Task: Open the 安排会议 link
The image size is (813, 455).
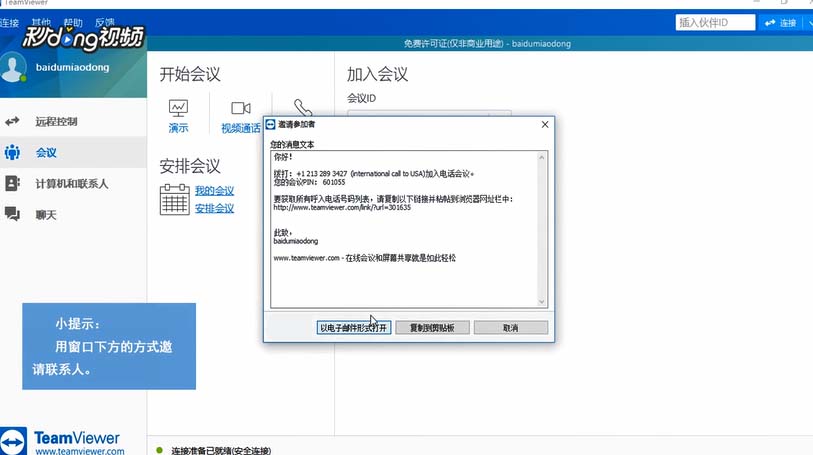Action: tap(215, 208)
